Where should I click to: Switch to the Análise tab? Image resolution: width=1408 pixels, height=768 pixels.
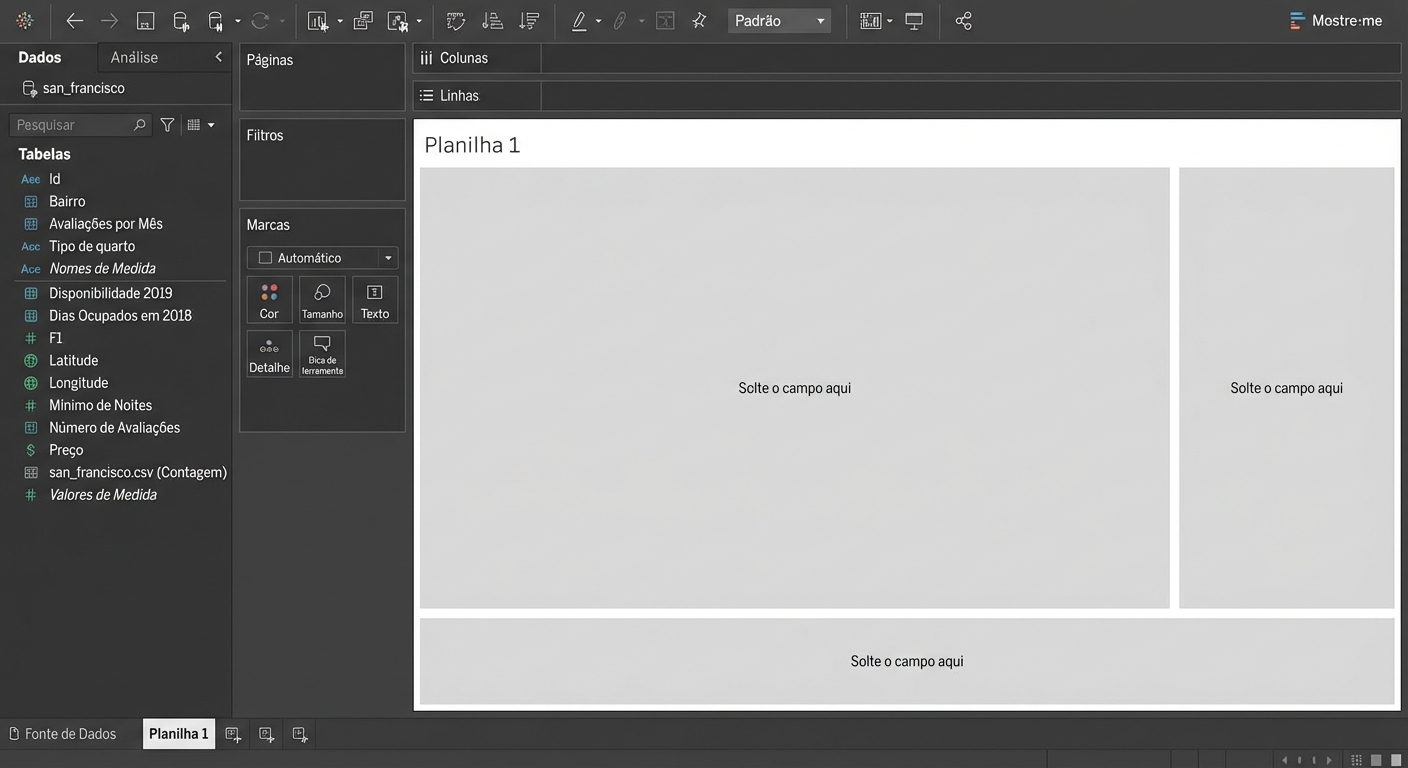coord(134,58)
